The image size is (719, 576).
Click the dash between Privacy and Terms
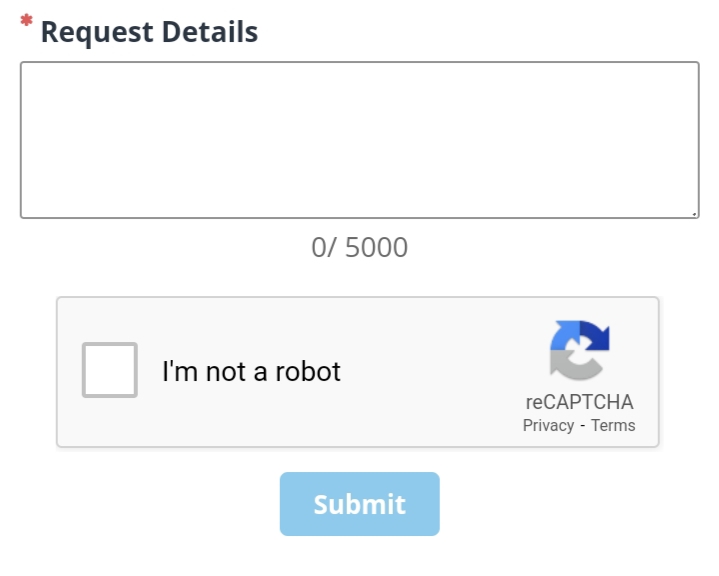[582, 426]
